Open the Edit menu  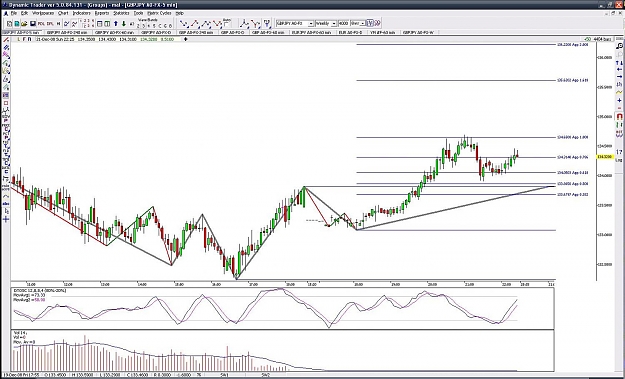(25, 13)
